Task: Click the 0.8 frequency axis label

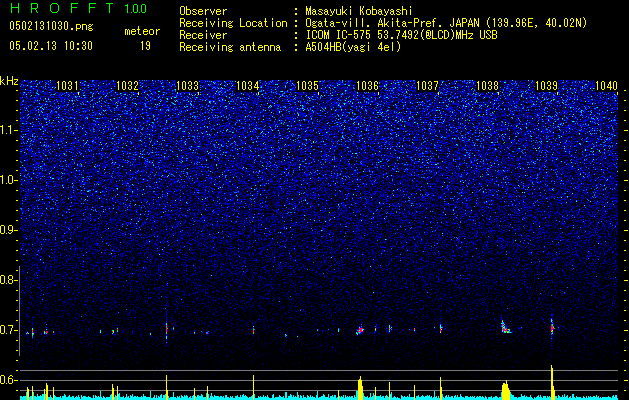Action: point(7,280)
